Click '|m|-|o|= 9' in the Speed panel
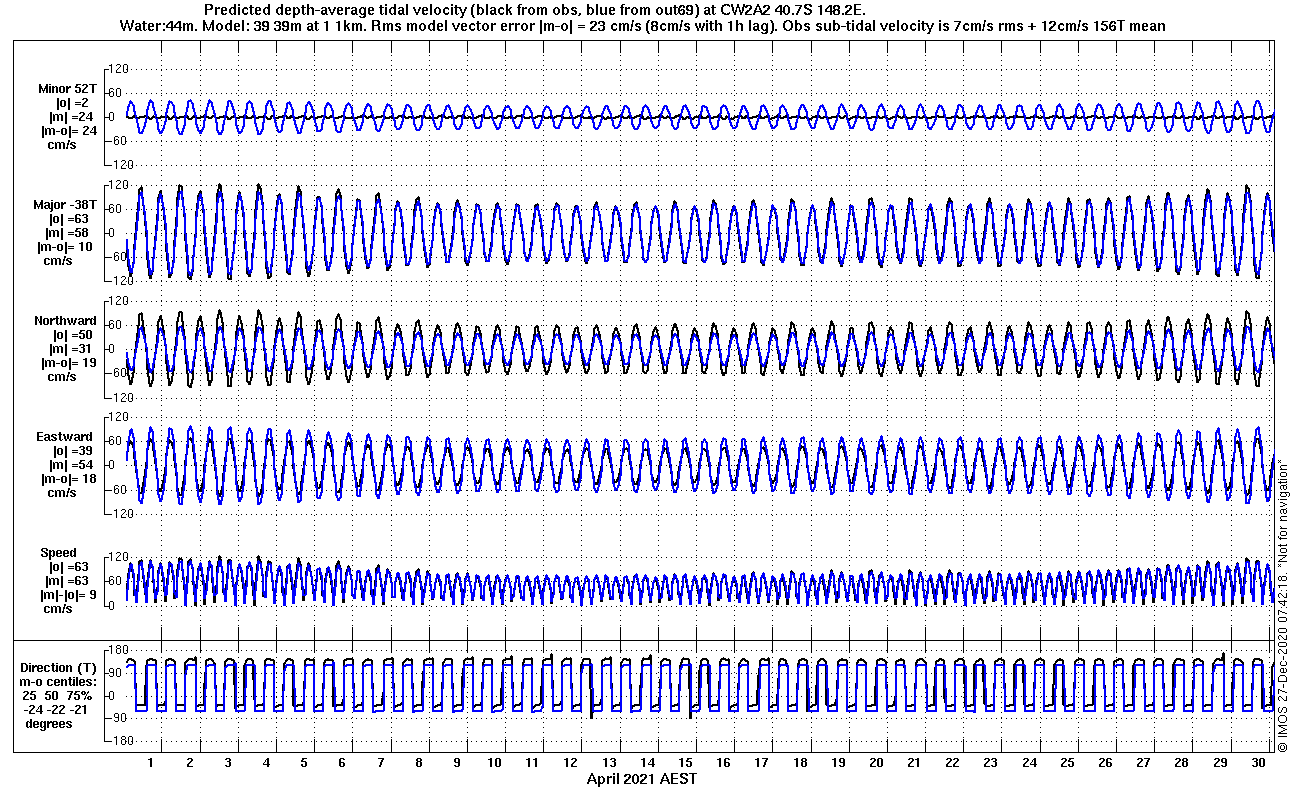 tap(67, 595)
